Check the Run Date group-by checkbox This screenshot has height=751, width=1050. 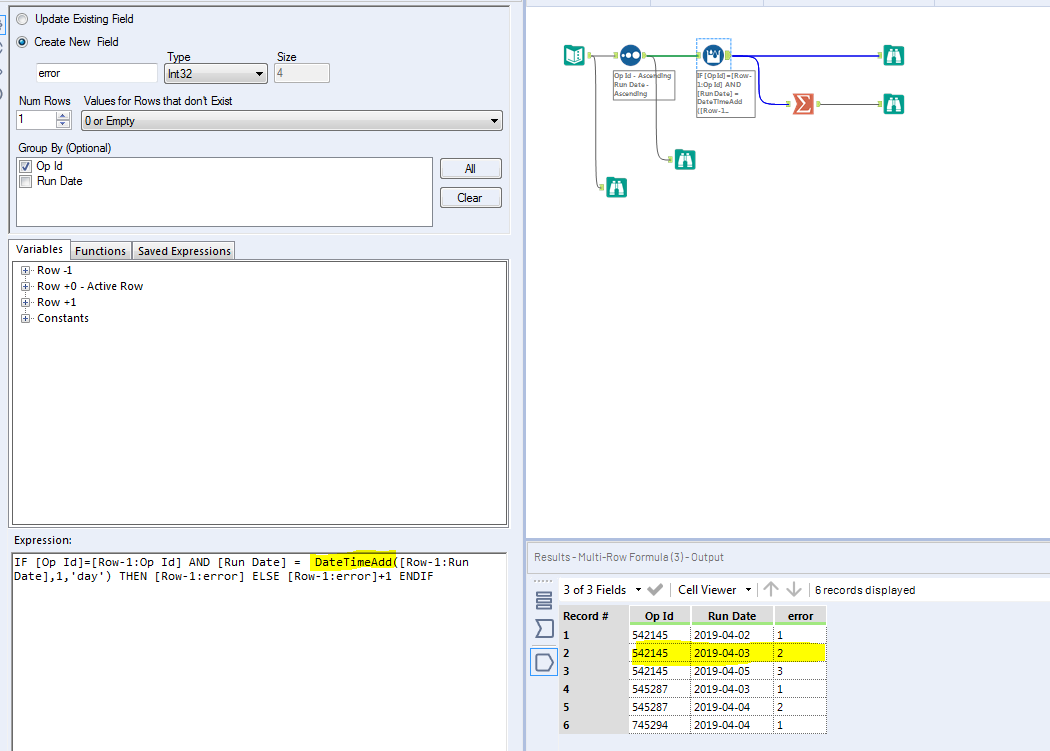(x=24, y=181)
